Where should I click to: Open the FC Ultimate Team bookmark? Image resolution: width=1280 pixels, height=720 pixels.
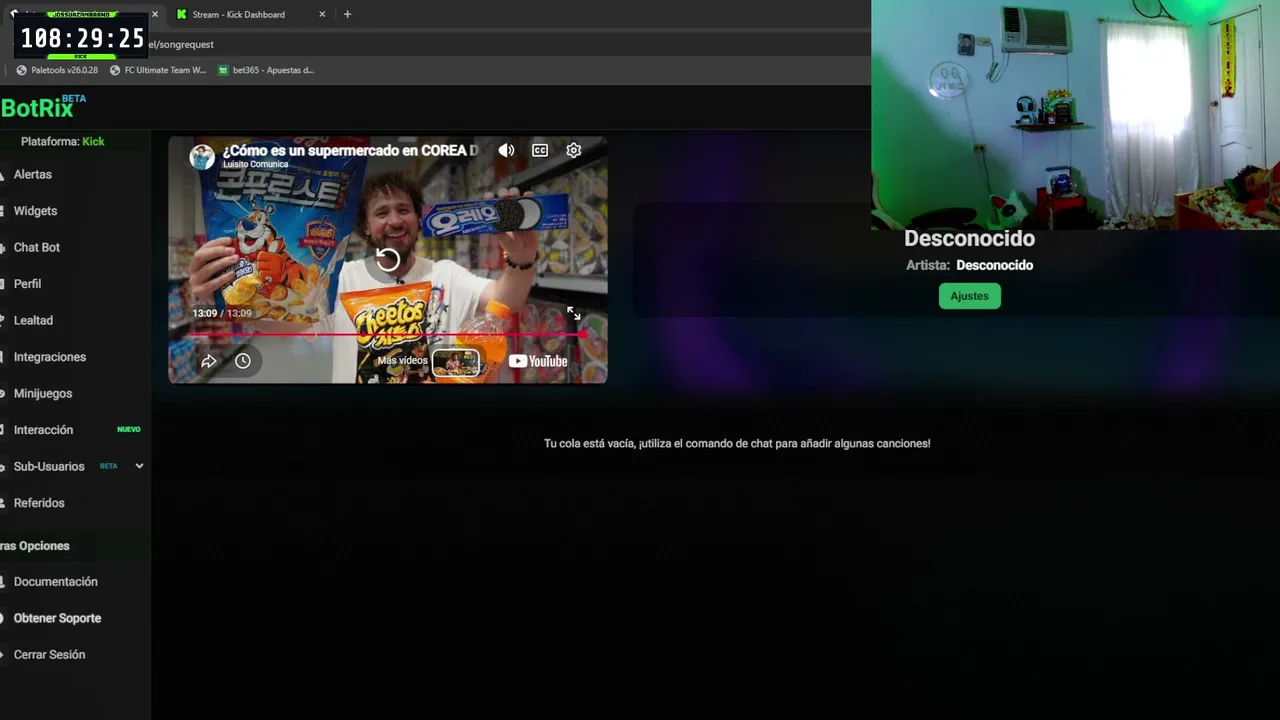tap(158, 70)
